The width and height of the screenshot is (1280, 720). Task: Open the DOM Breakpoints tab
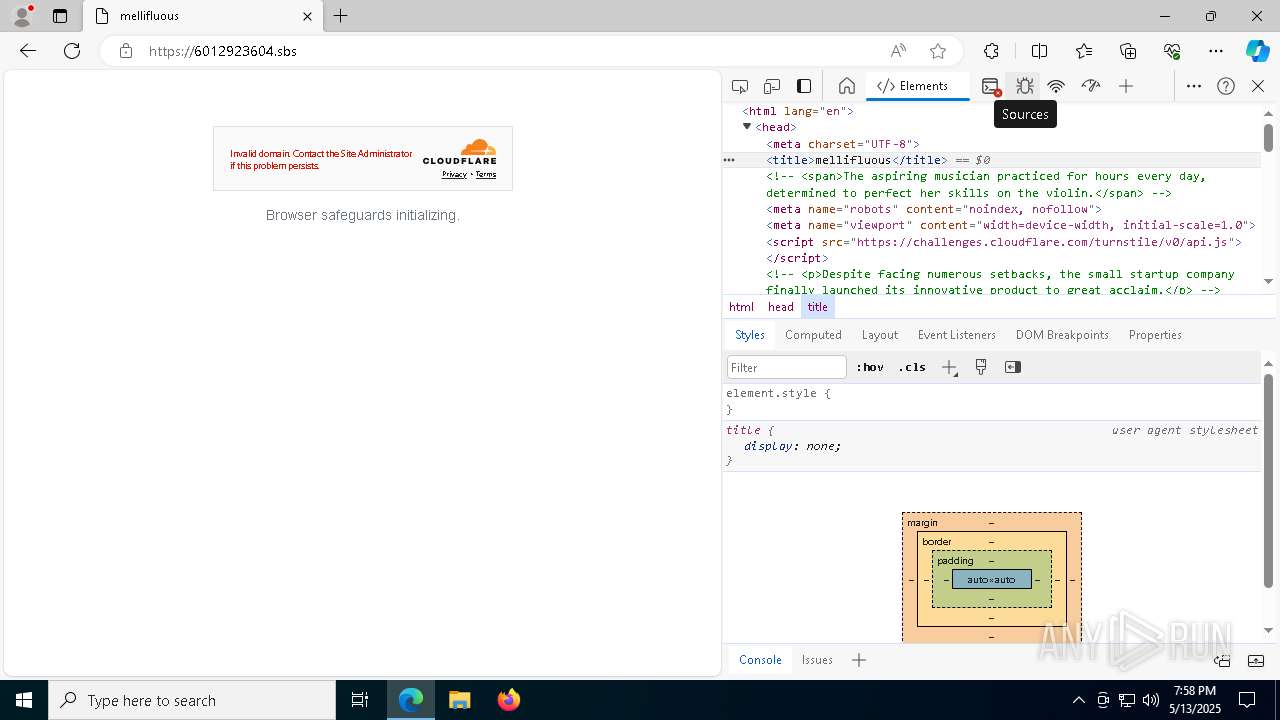tap(1062, 335)
